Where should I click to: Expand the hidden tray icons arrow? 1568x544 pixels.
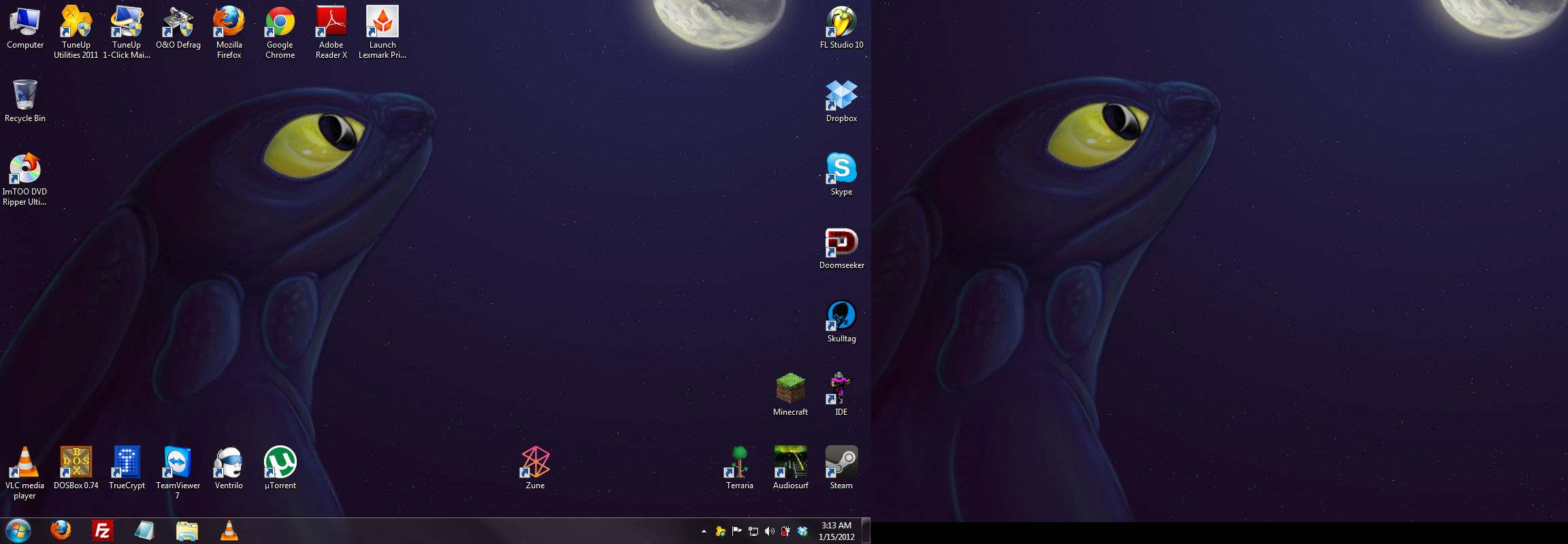[x=704, y=531]
